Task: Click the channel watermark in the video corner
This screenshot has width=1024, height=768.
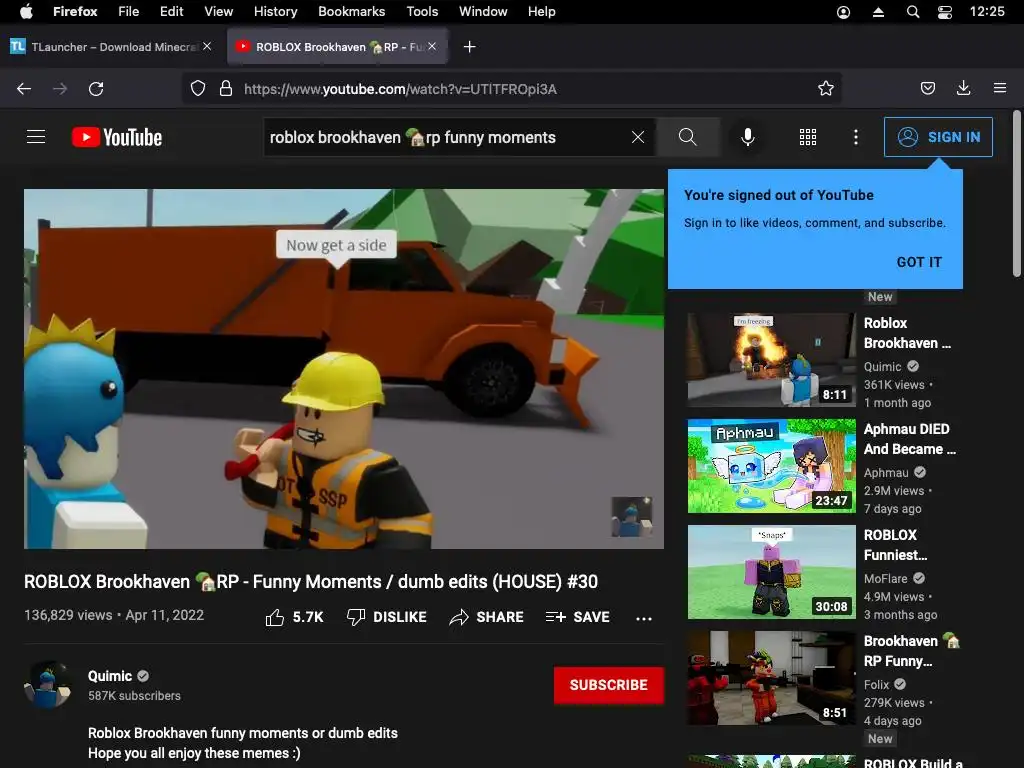Action: 631,517
